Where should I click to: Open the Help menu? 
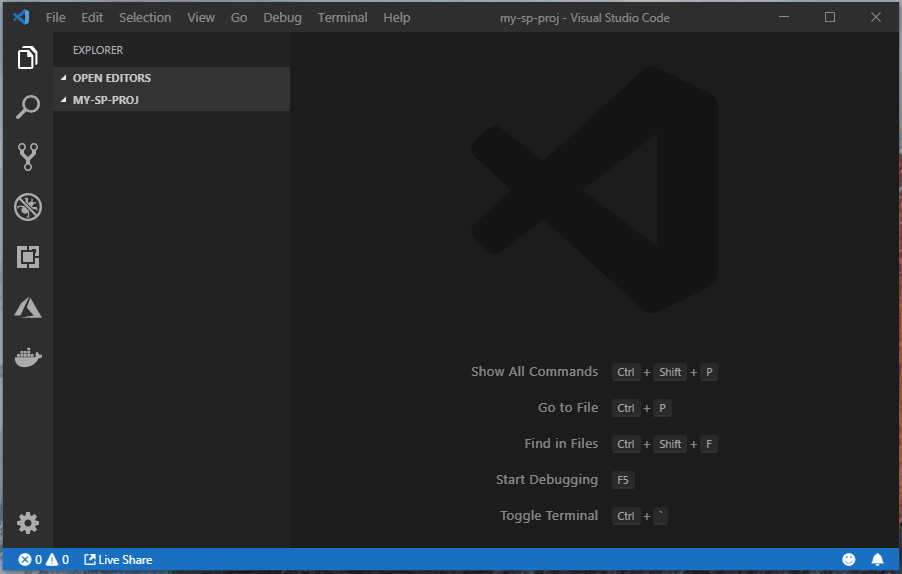(397, 18)
